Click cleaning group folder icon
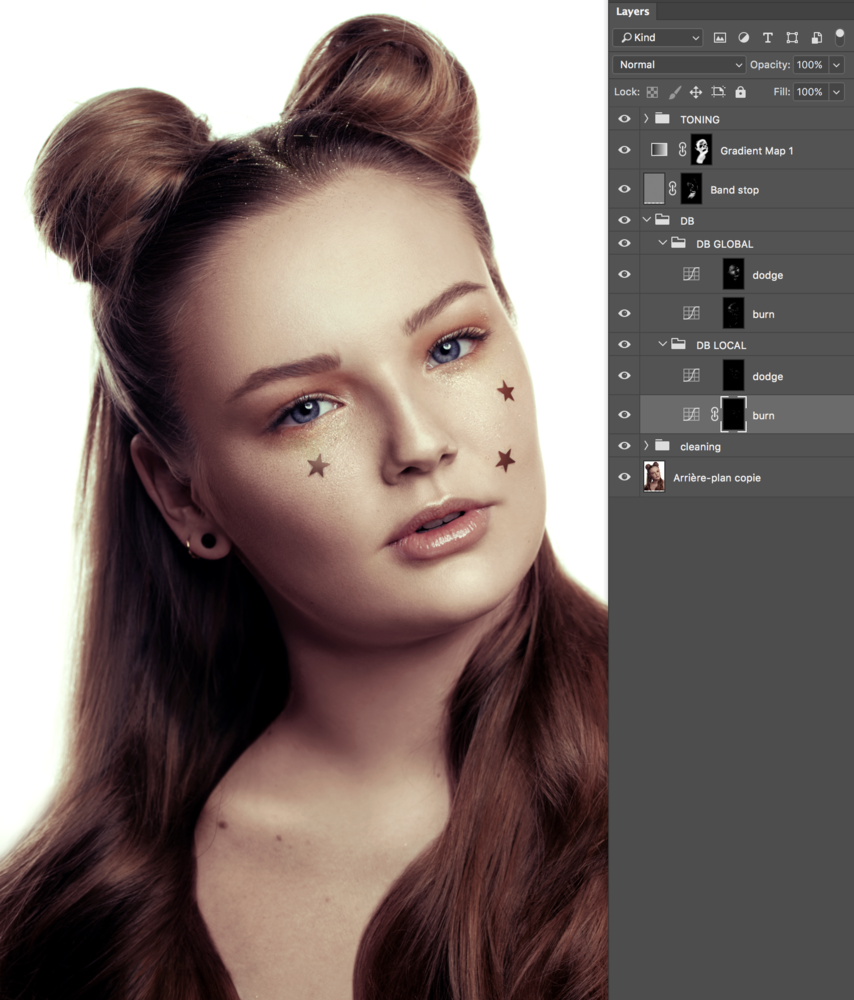The image size is (854, 1000). click(663, 446)
